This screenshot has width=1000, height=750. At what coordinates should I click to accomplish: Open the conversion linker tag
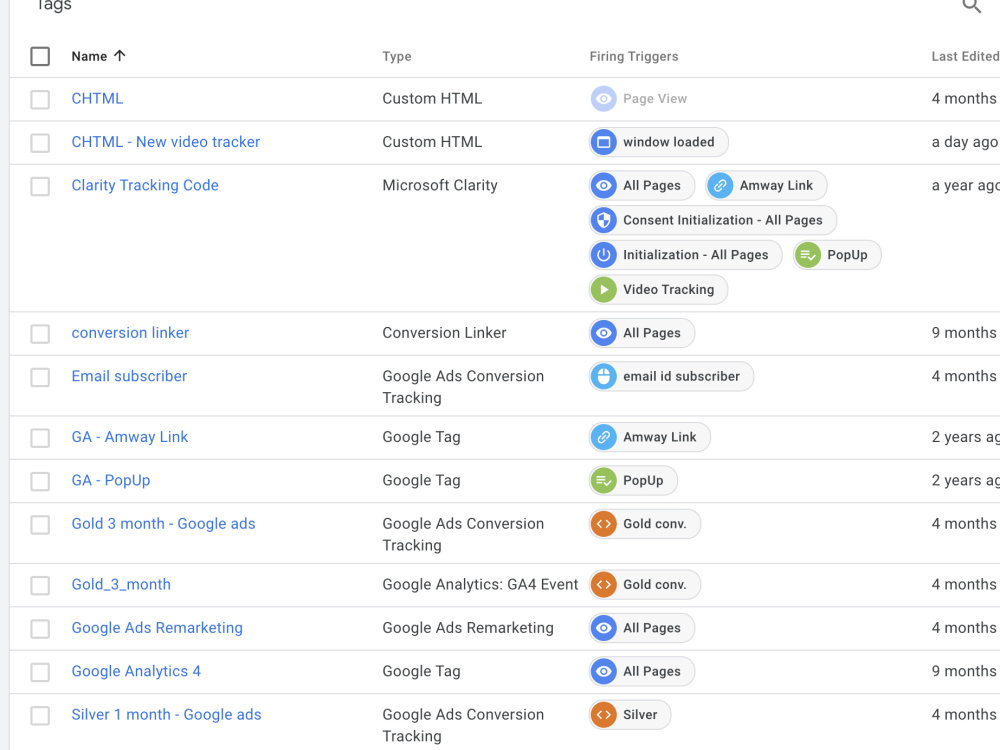coord(130,333)
